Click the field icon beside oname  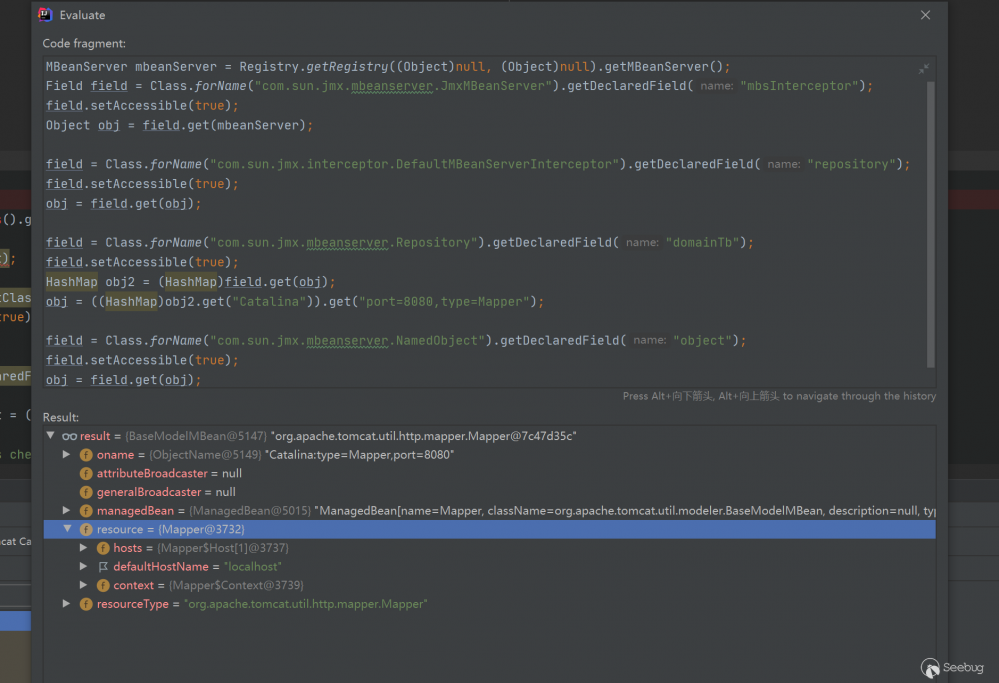(86, 455)
